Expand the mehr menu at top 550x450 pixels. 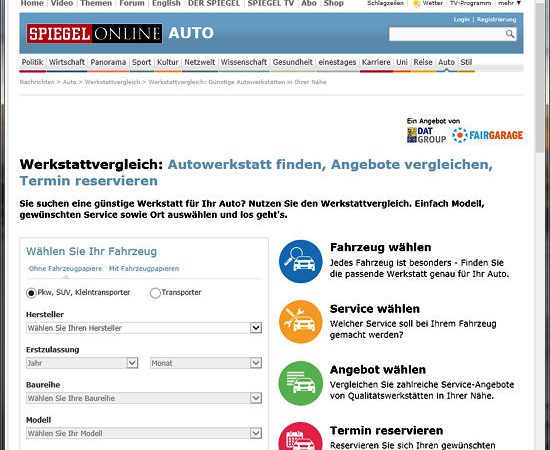click(510, 3)
